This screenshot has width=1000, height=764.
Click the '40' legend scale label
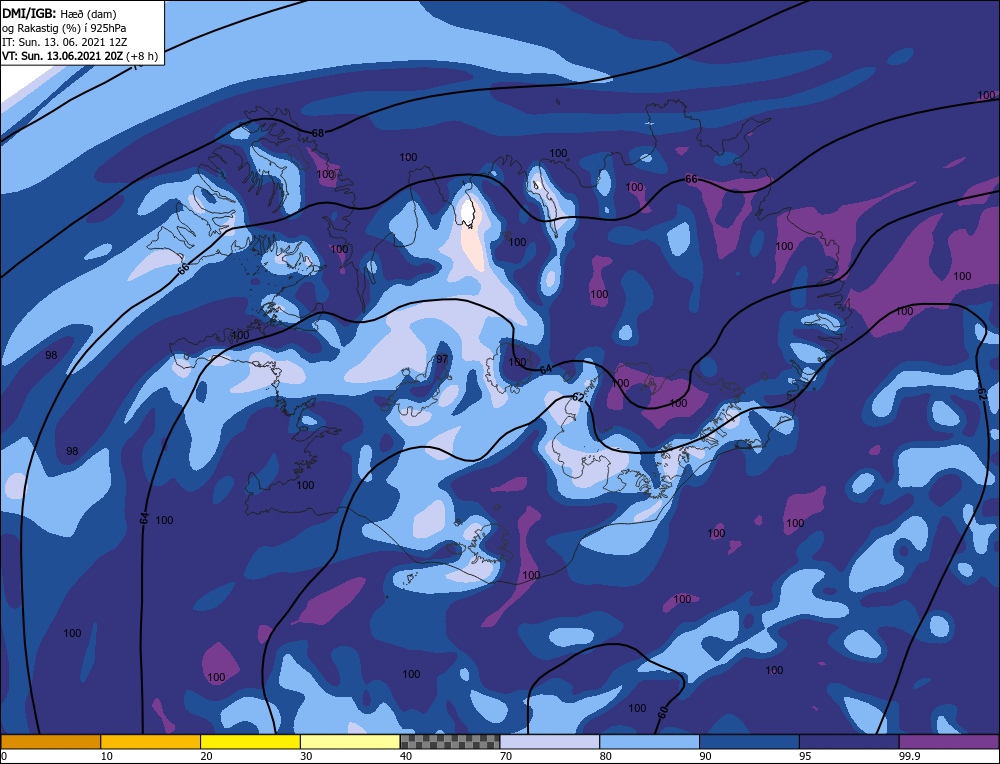(x=406, y=756)
